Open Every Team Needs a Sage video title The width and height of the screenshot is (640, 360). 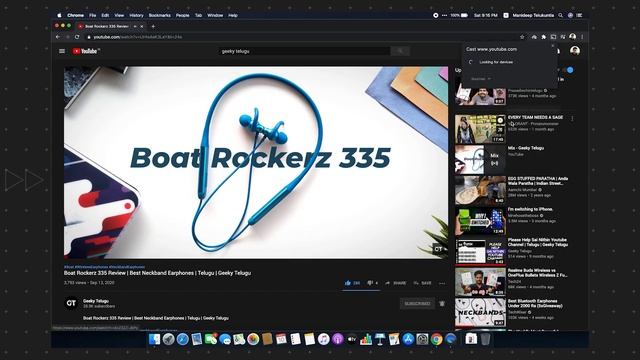coord(535,117)
